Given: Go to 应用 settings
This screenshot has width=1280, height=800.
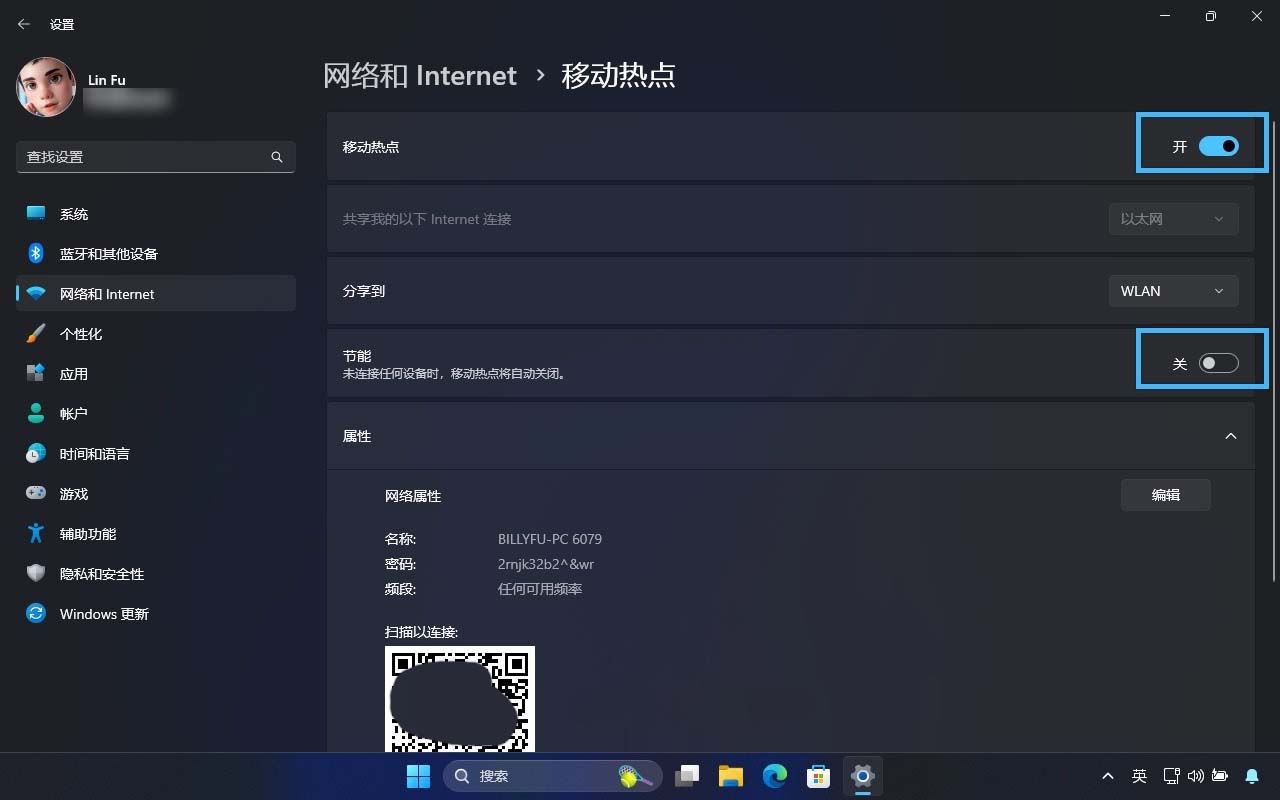Looking at the screenshot, I should click(74, 373).
